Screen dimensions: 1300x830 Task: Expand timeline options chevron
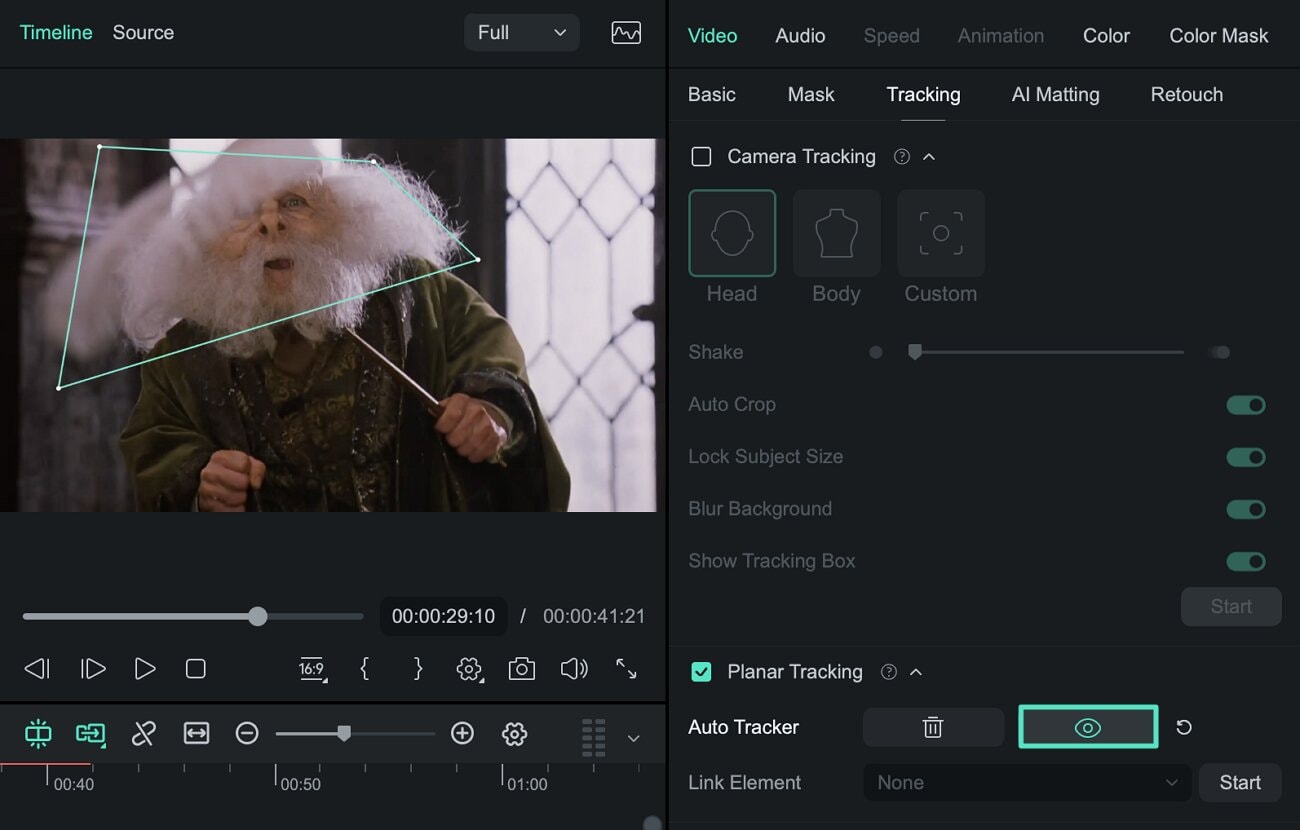tap(633, 738)
